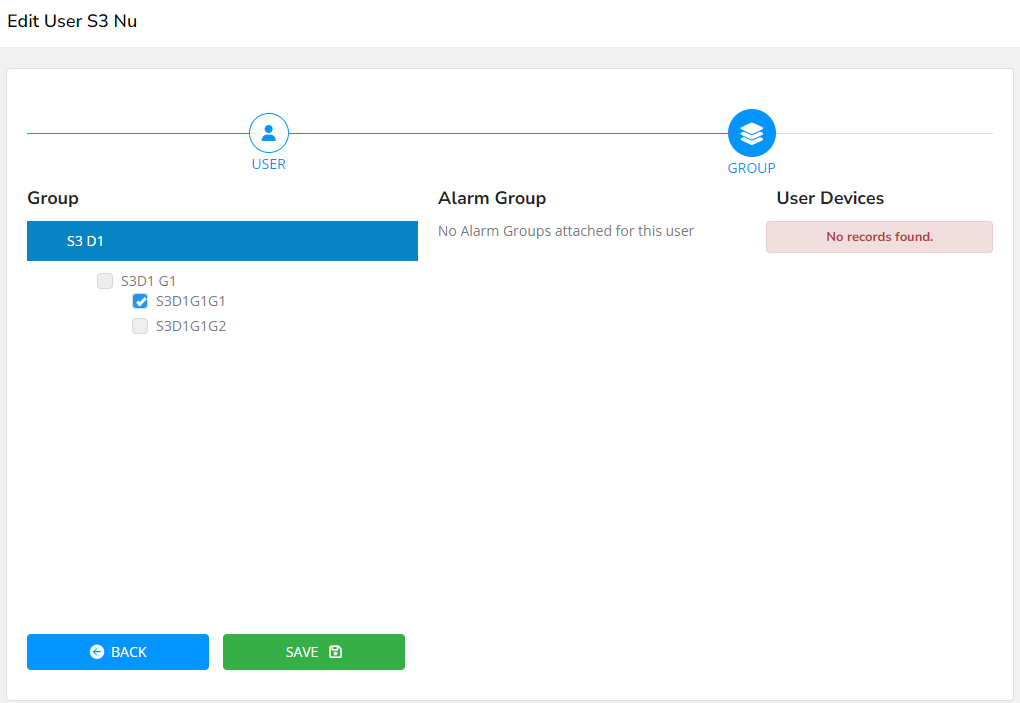Screen dimensions: 1020x703
Task: Select the S3D1G1G1 tree label
Action: pos(190,301)
